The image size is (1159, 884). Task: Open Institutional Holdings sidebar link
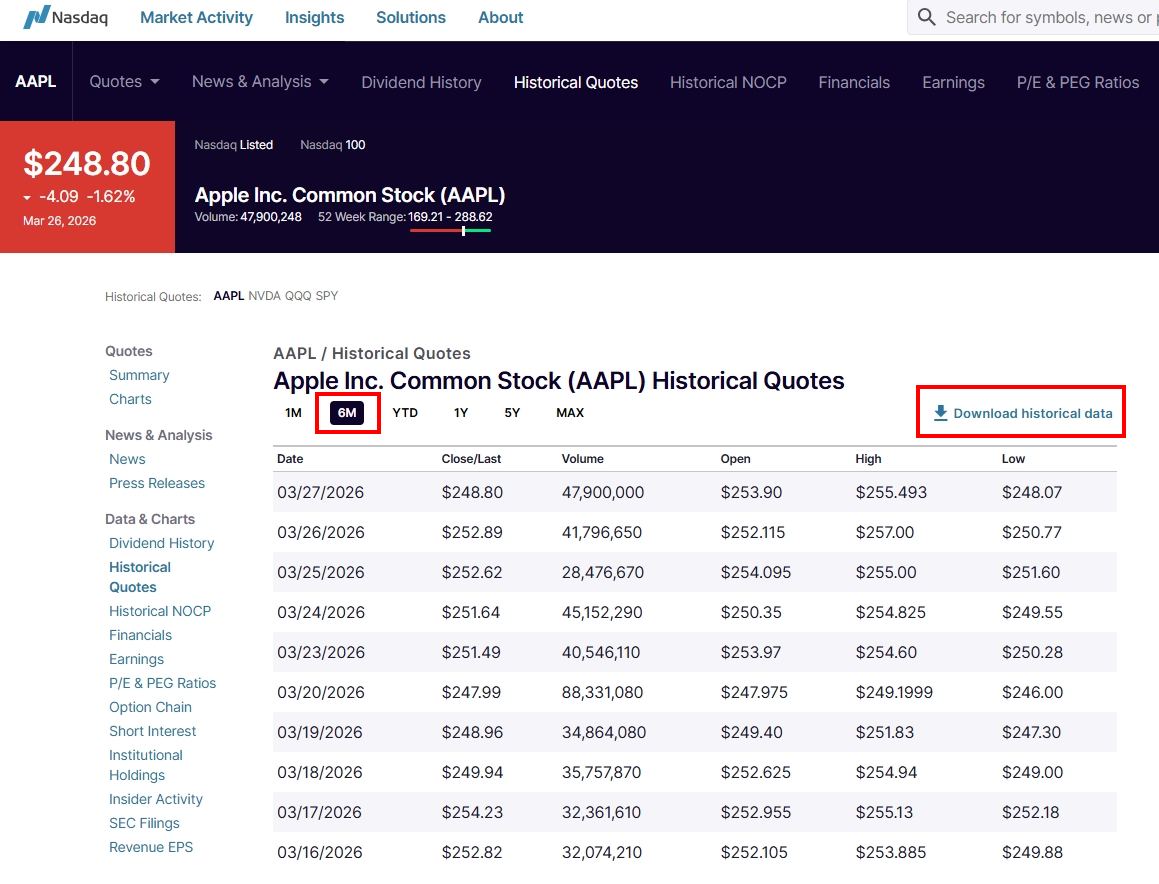pos(146,765)
